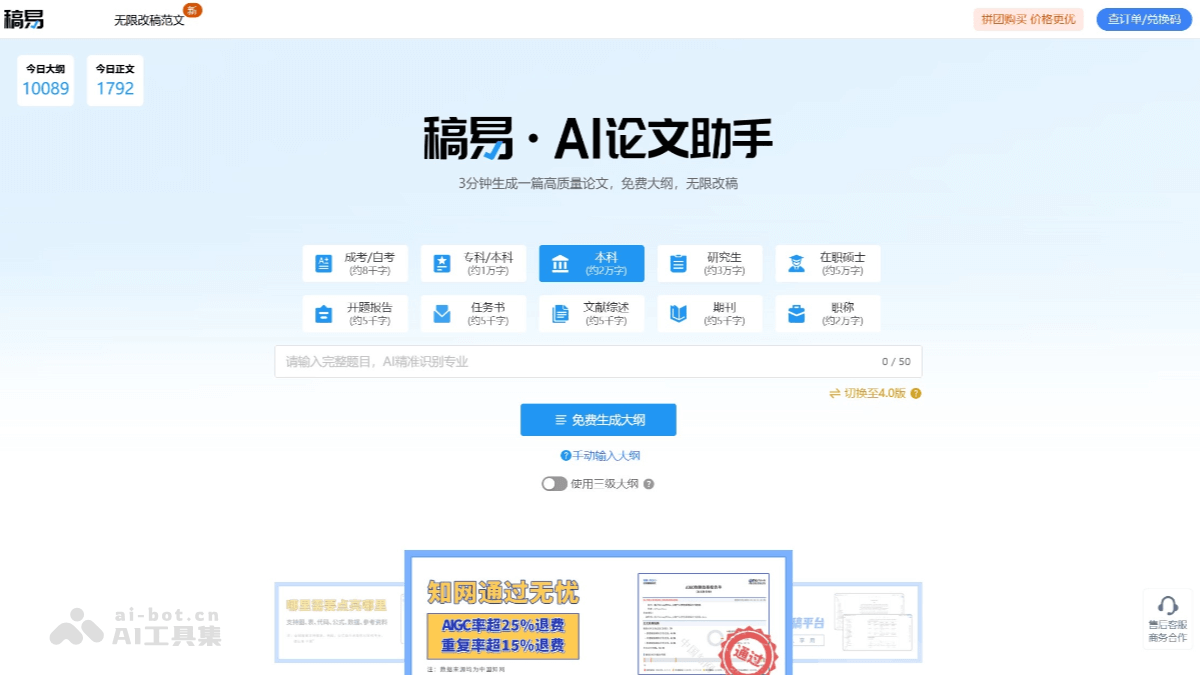Open 拼团购买 价格更优 promotion

point(1028,19)
